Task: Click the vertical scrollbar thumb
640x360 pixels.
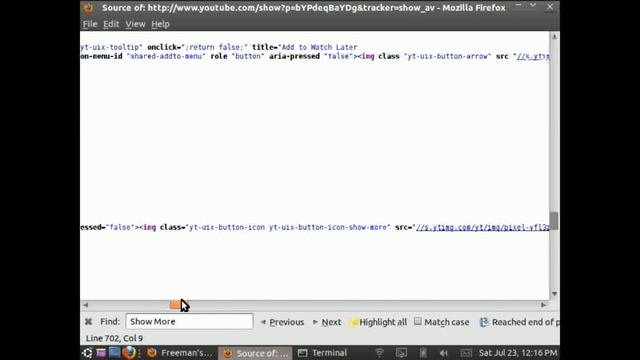Action: click(554, 221)
